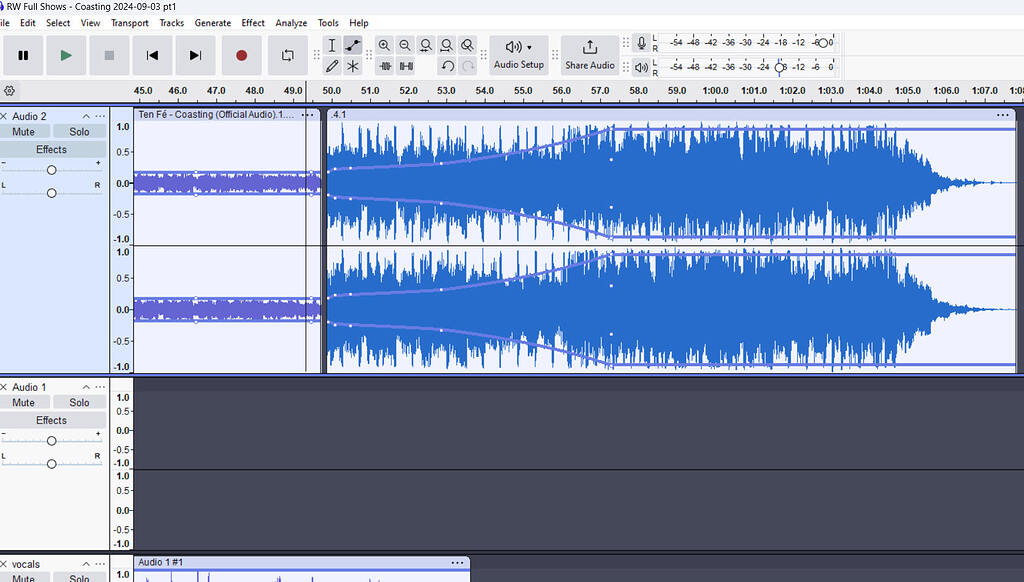Click the Undo arrow icon
The height and width of the screenshot is (582, 1024).
coord(447,66)
